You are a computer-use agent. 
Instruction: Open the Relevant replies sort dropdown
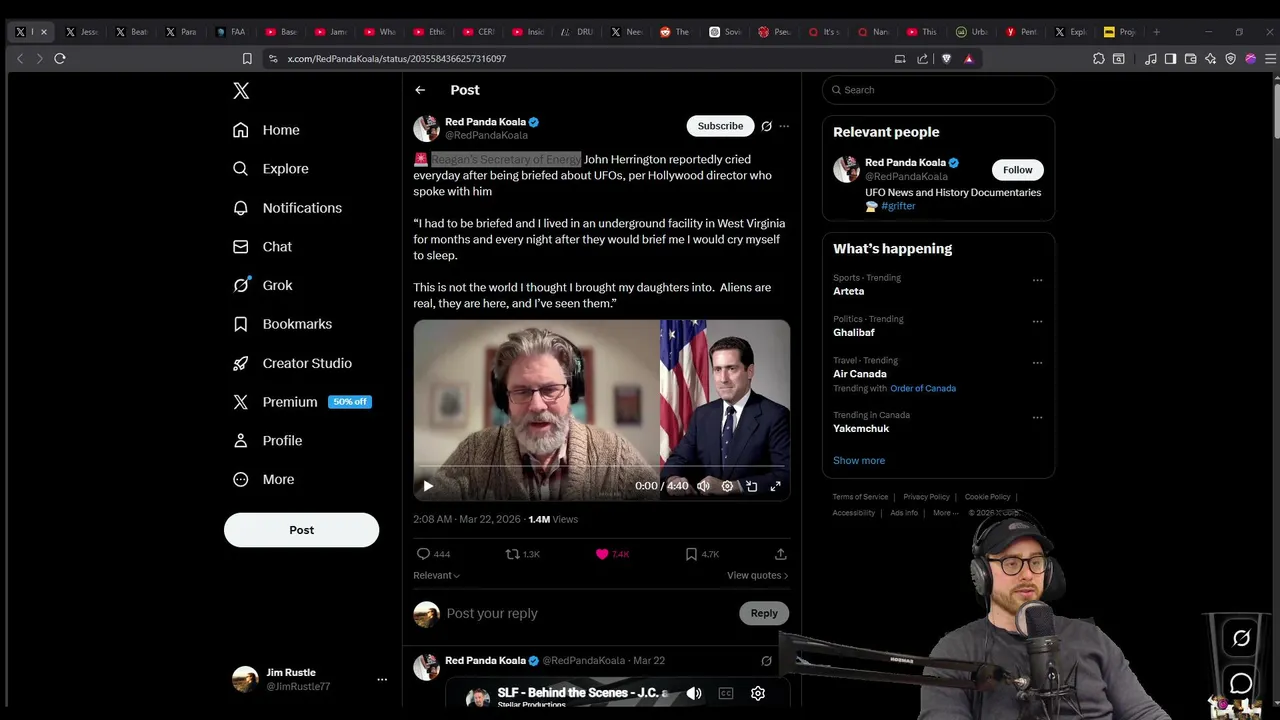436,576
